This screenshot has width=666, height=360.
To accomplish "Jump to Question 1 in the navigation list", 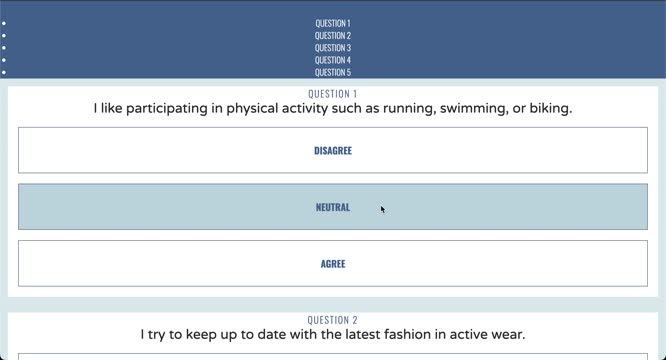I will tap(333, 23).
